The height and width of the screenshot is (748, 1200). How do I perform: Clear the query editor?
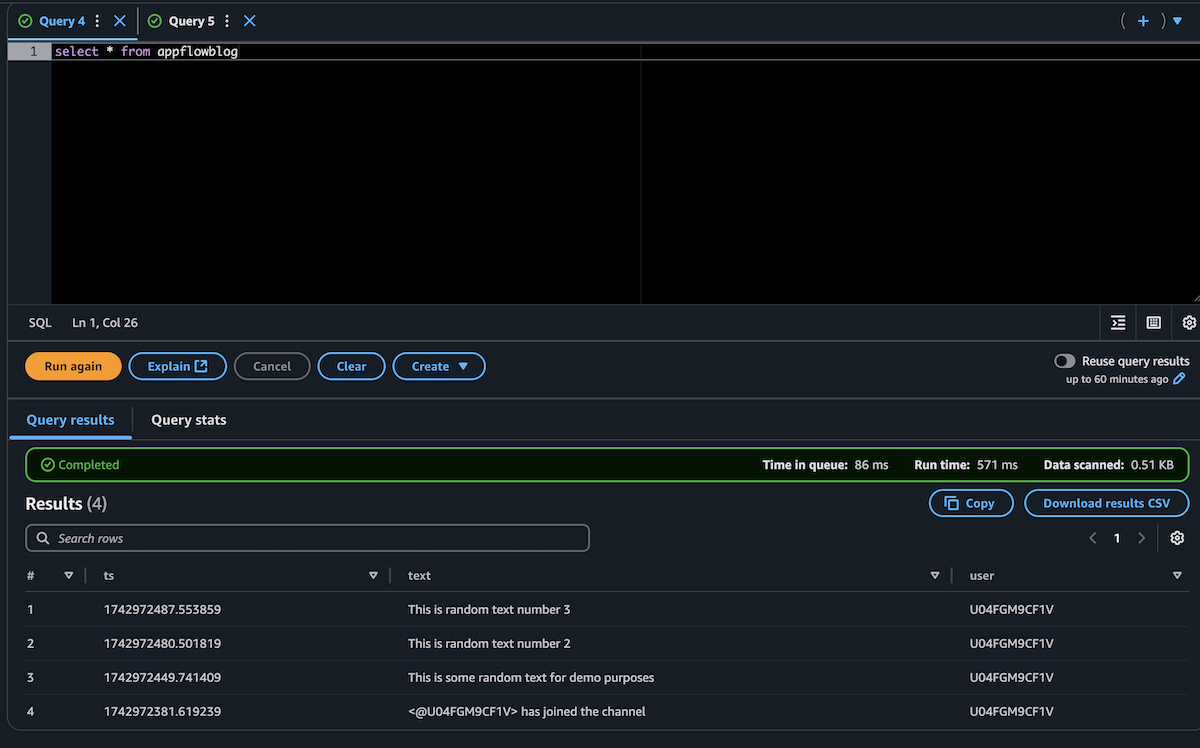point(351,366)
